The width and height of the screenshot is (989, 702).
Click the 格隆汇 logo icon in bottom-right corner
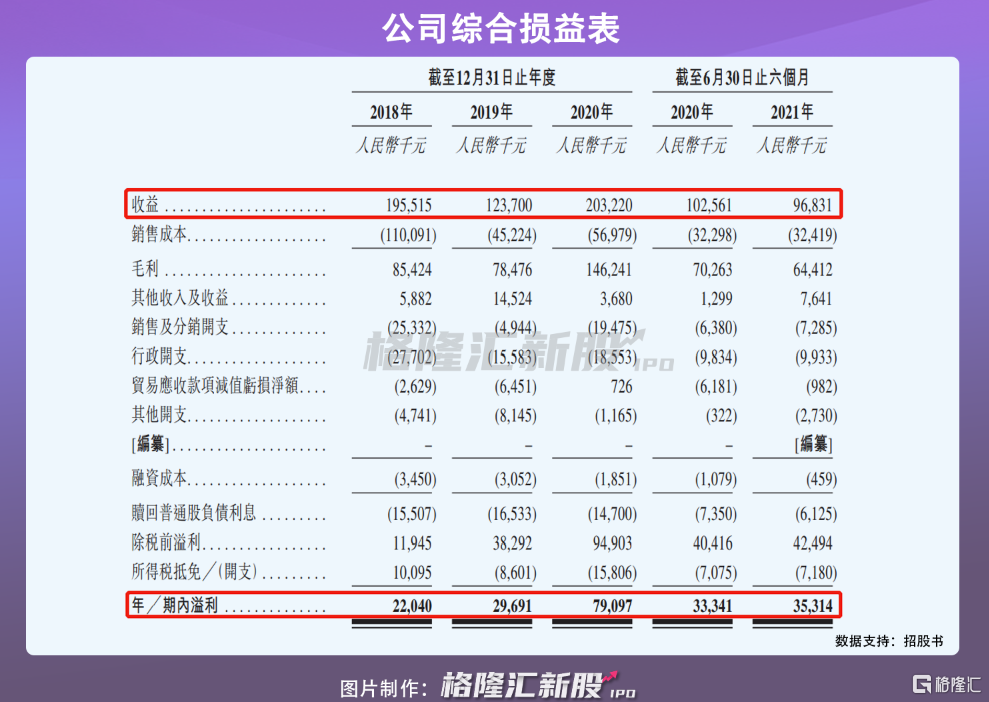click(921, 684)
